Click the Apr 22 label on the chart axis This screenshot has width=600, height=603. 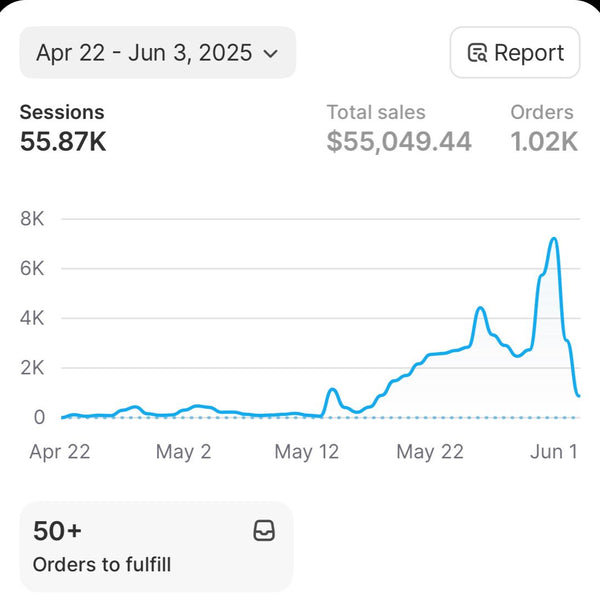(x=60, y=452)
